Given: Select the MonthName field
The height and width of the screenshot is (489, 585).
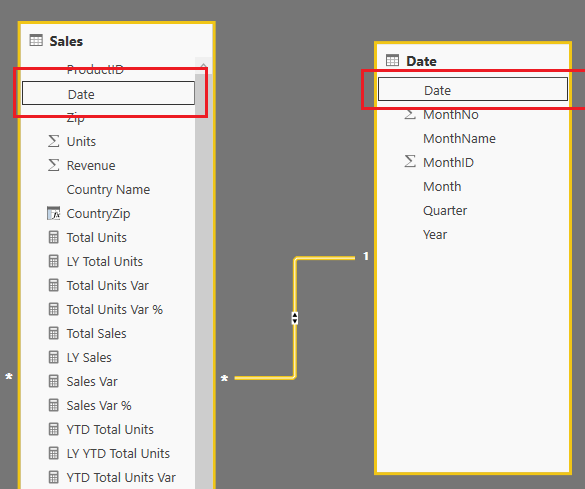Looking at the screenshot, I should 459,138.
